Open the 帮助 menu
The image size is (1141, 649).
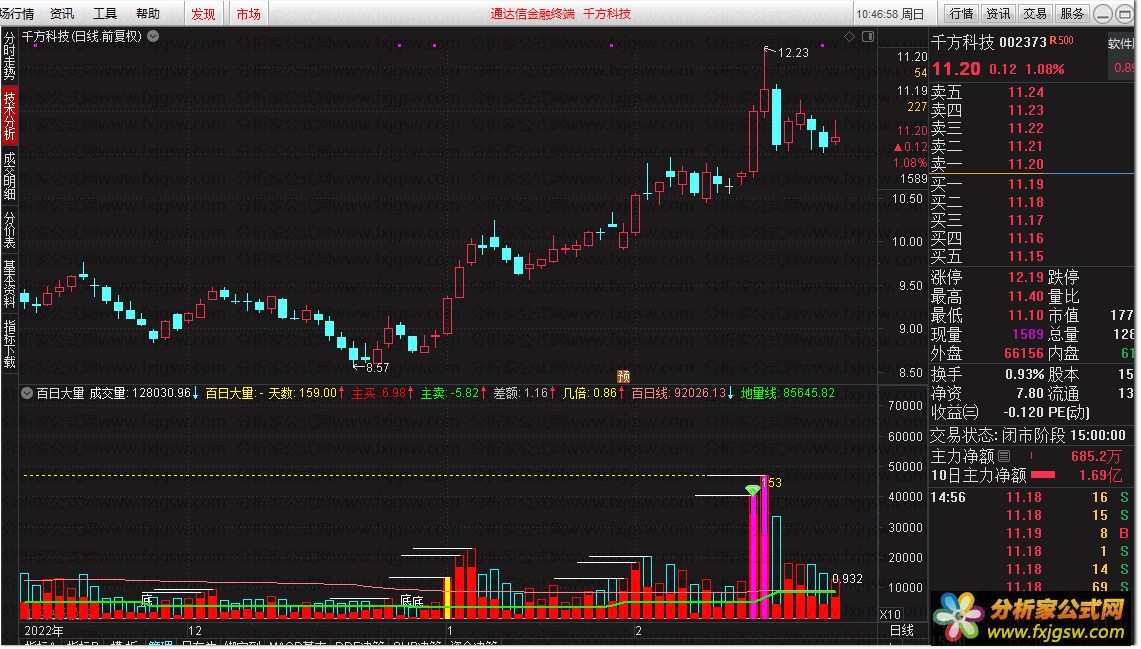click(x=148, y=14)
